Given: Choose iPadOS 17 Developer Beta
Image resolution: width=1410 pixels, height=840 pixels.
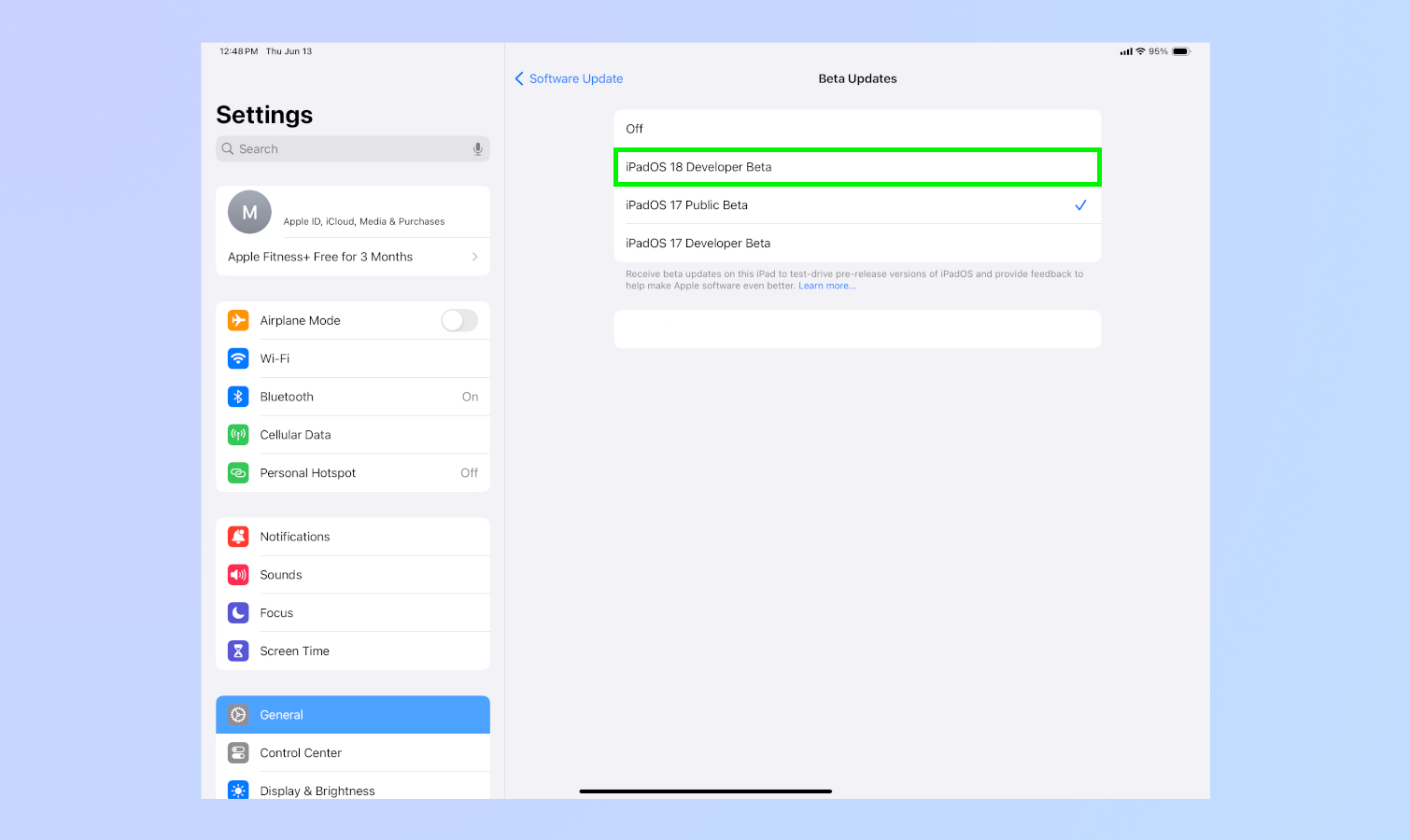Looking at the screenshot, I should [857, 243].
